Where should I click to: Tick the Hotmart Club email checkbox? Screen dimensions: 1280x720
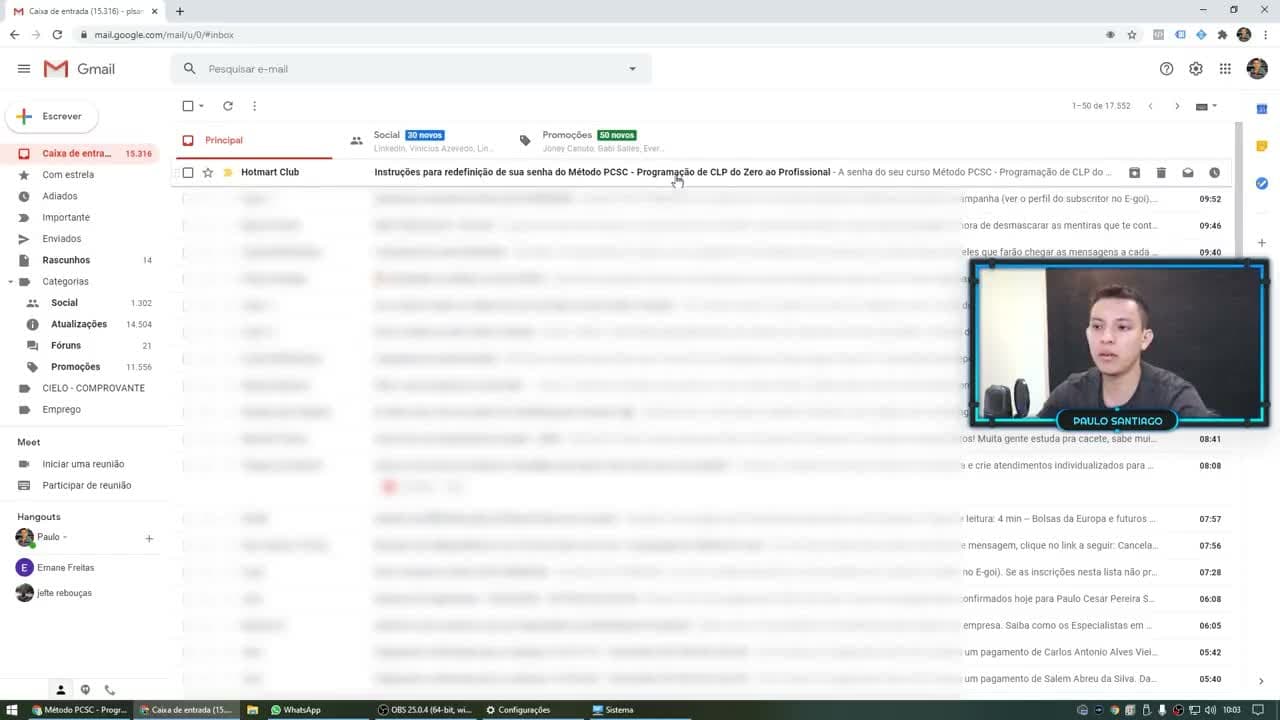point(188,173)
